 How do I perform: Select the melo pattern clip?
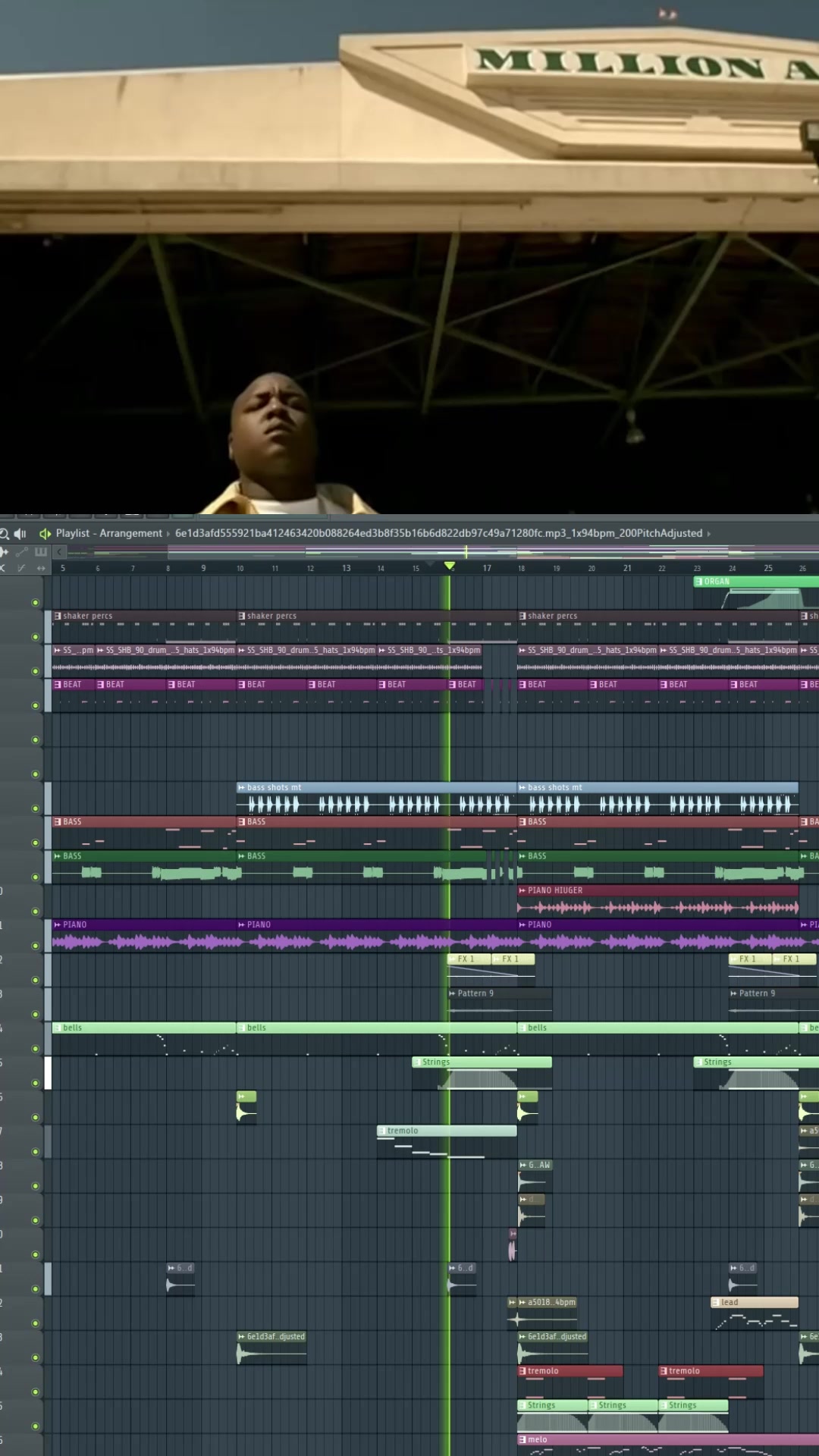tap(668, 1445)
